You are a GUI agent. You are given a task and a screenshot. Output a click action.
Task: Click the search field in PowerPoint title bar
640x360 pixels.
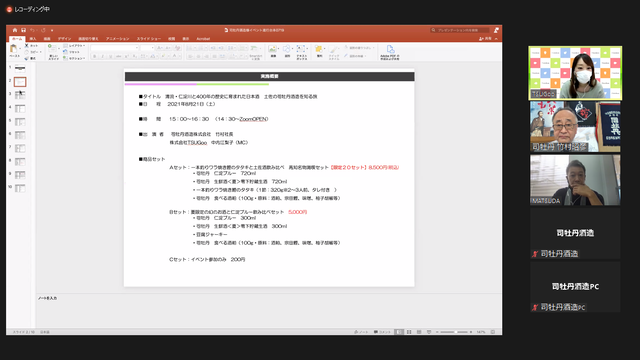(x=460, y=30)
